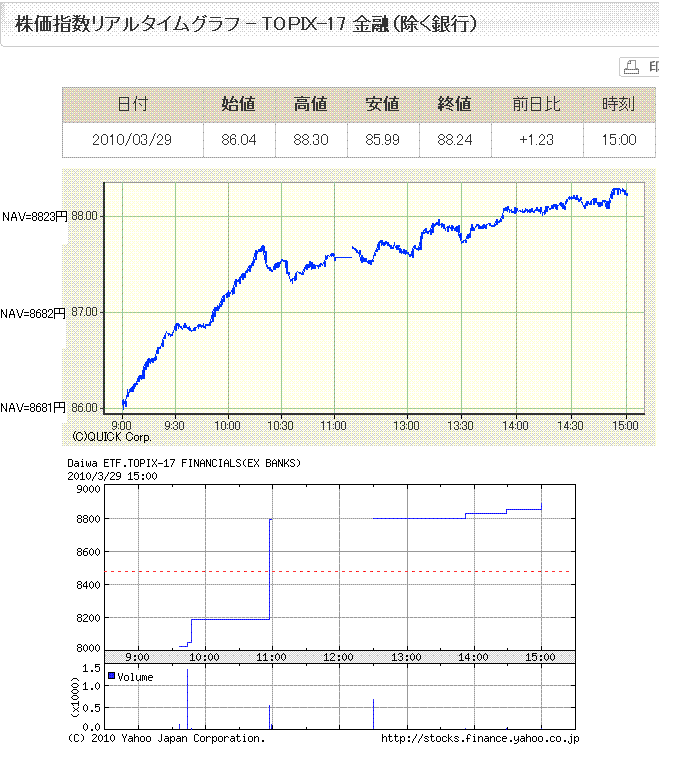The width and height of the screenshot is (673, 757).
Task: Click the page title TOPIX-17 金融(除く銀行)
Action: [246, 23]
